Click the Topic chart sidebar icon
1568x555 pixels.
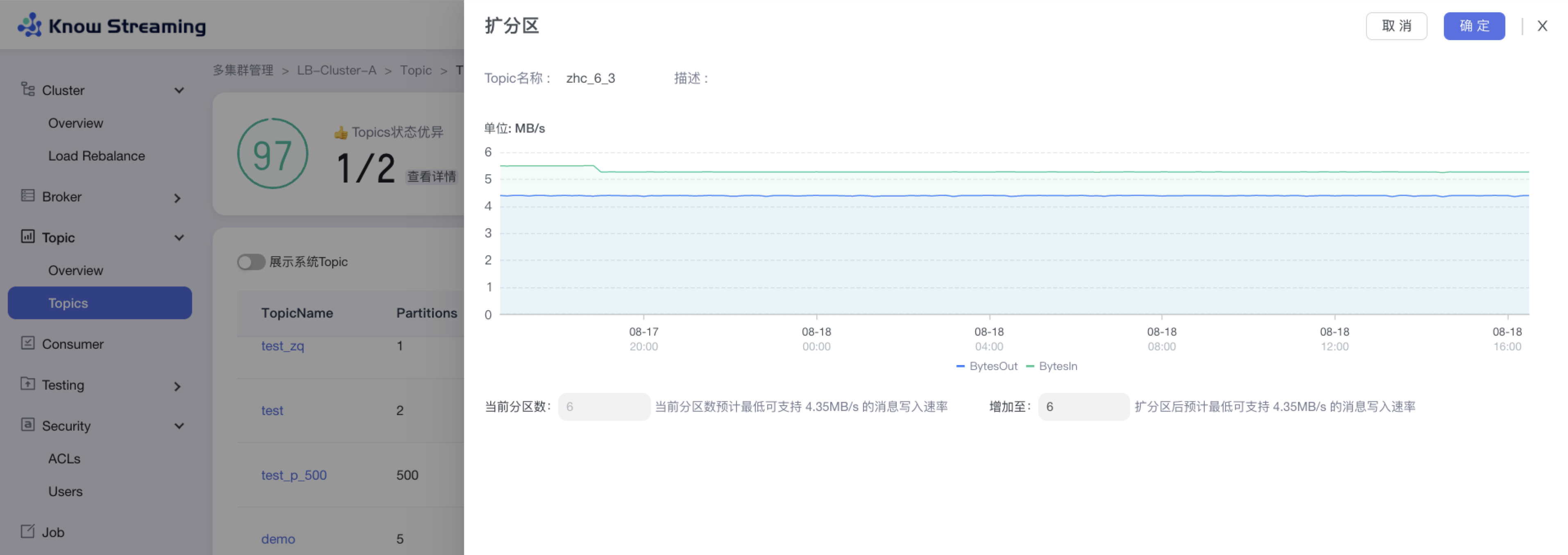(x=27, y=237)
